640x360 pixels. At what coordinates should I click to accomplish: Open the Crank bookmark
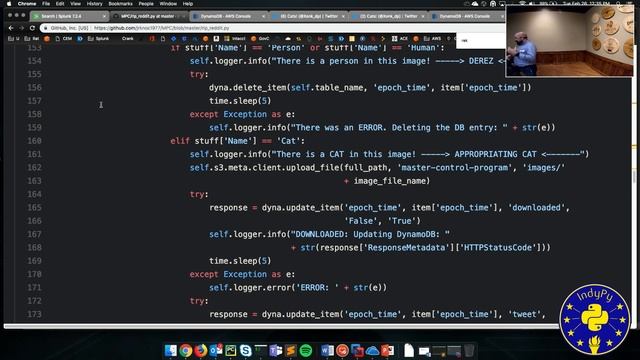(x=127, y=39)
